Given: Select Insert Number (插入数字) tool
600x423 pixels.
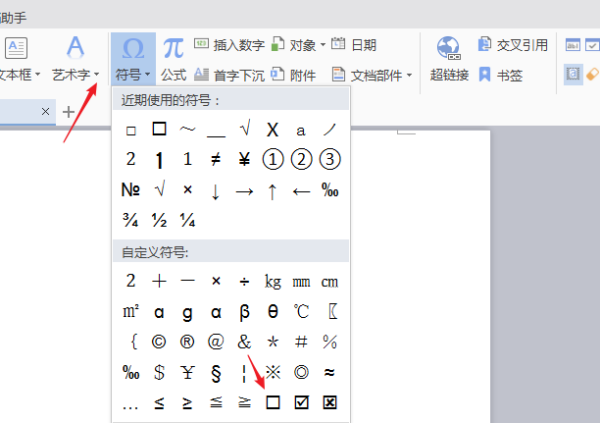Looking at the screenshot, I should click(x=201, y=45).
